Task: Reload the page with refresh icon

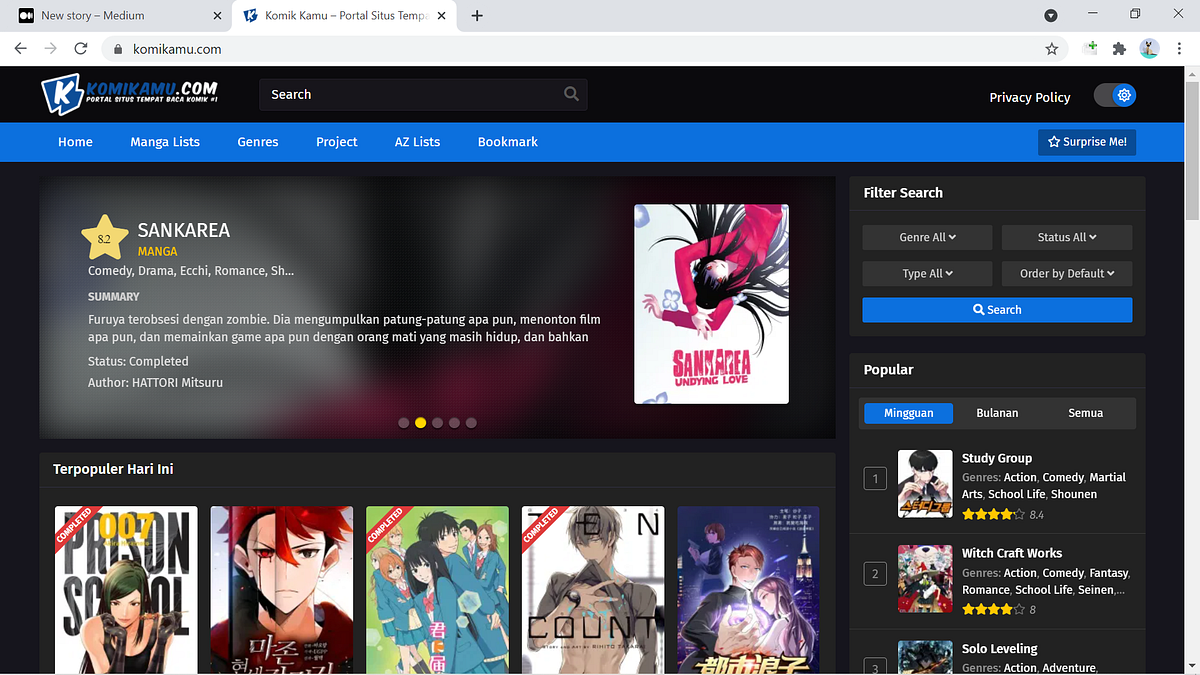Action: pos(81,48)
